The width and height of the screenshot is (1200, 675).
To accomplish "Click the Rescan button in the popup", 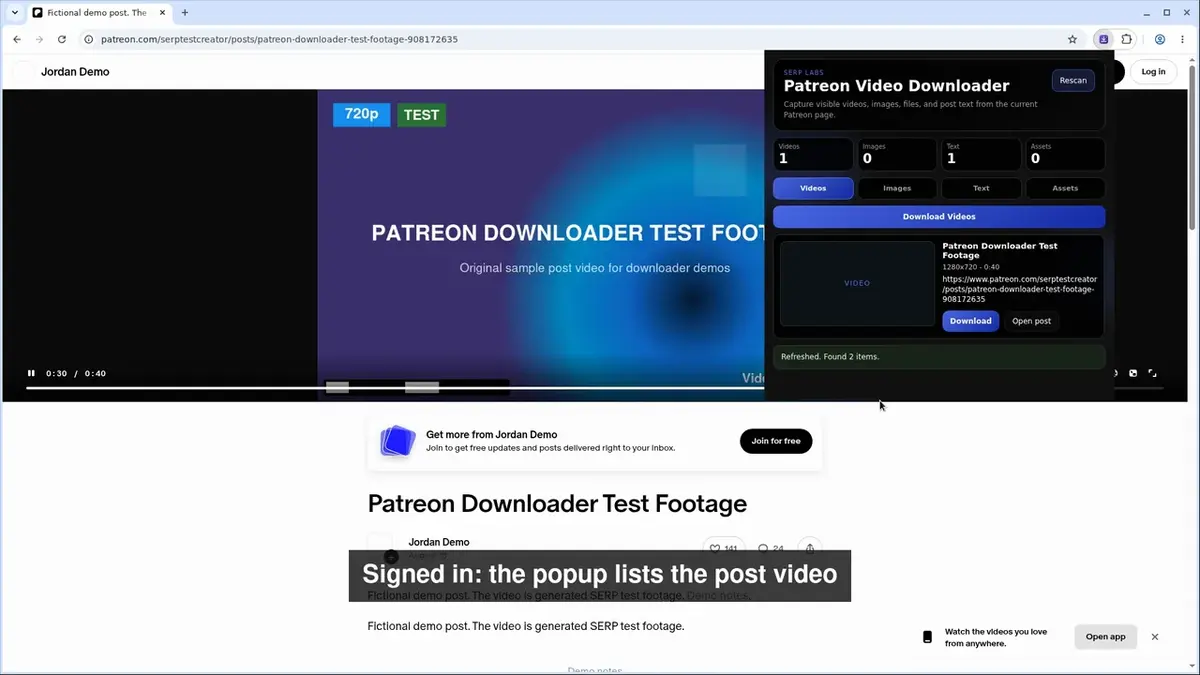I will pyautogui.click(x=1073, y=80).
